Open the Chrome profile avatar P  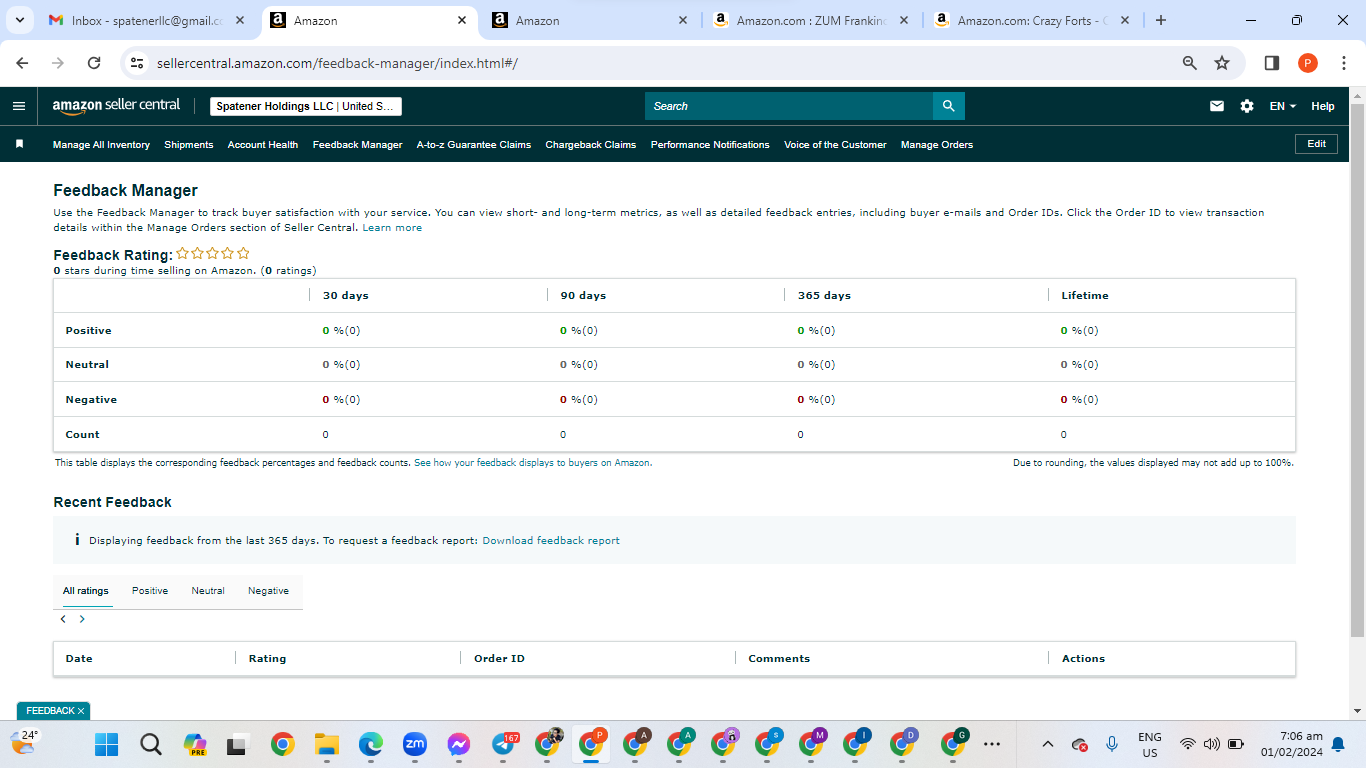[x=1308, y=63]
